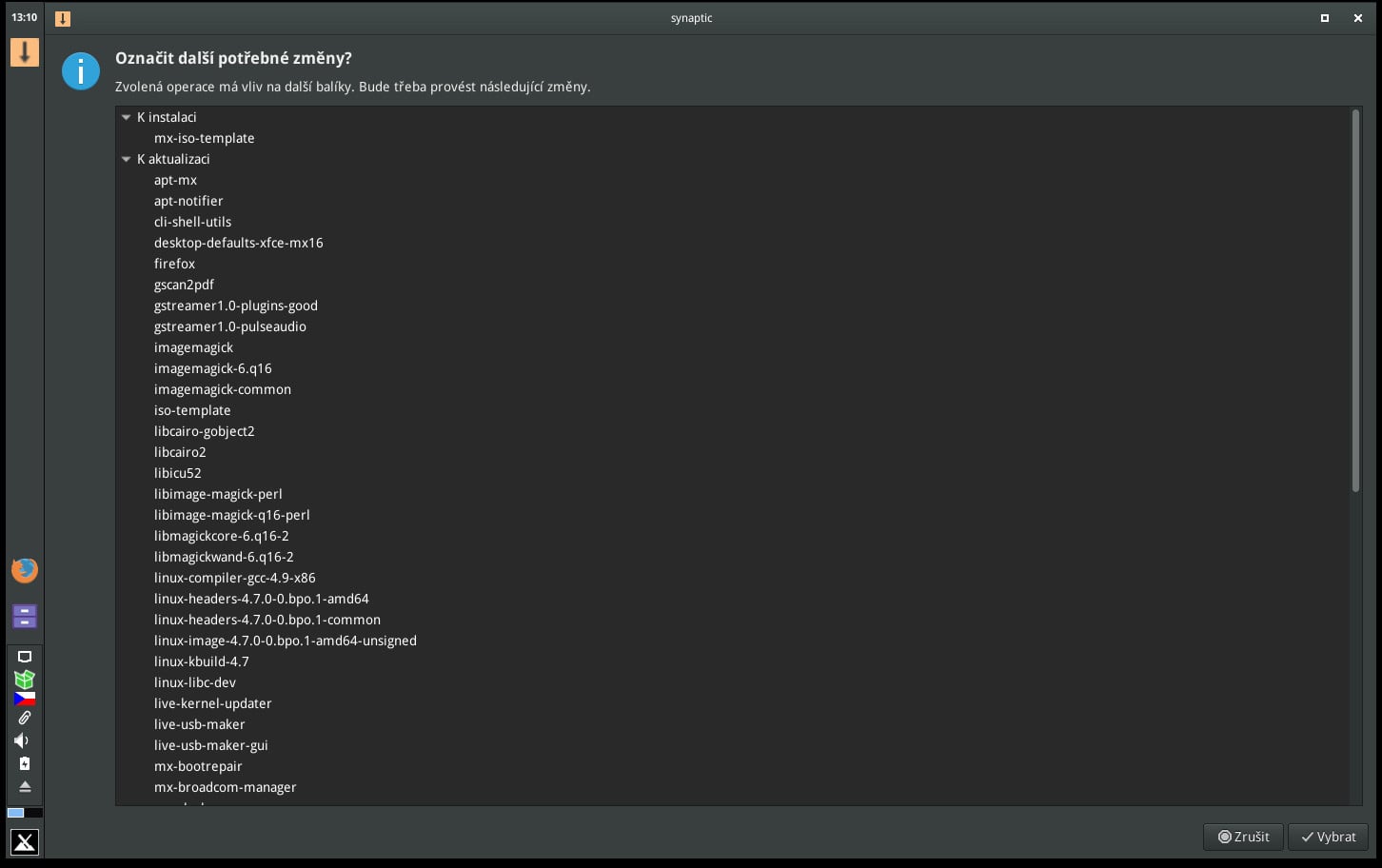Select the libicu52 entry
1382x868 pixels.
point(732,473)
